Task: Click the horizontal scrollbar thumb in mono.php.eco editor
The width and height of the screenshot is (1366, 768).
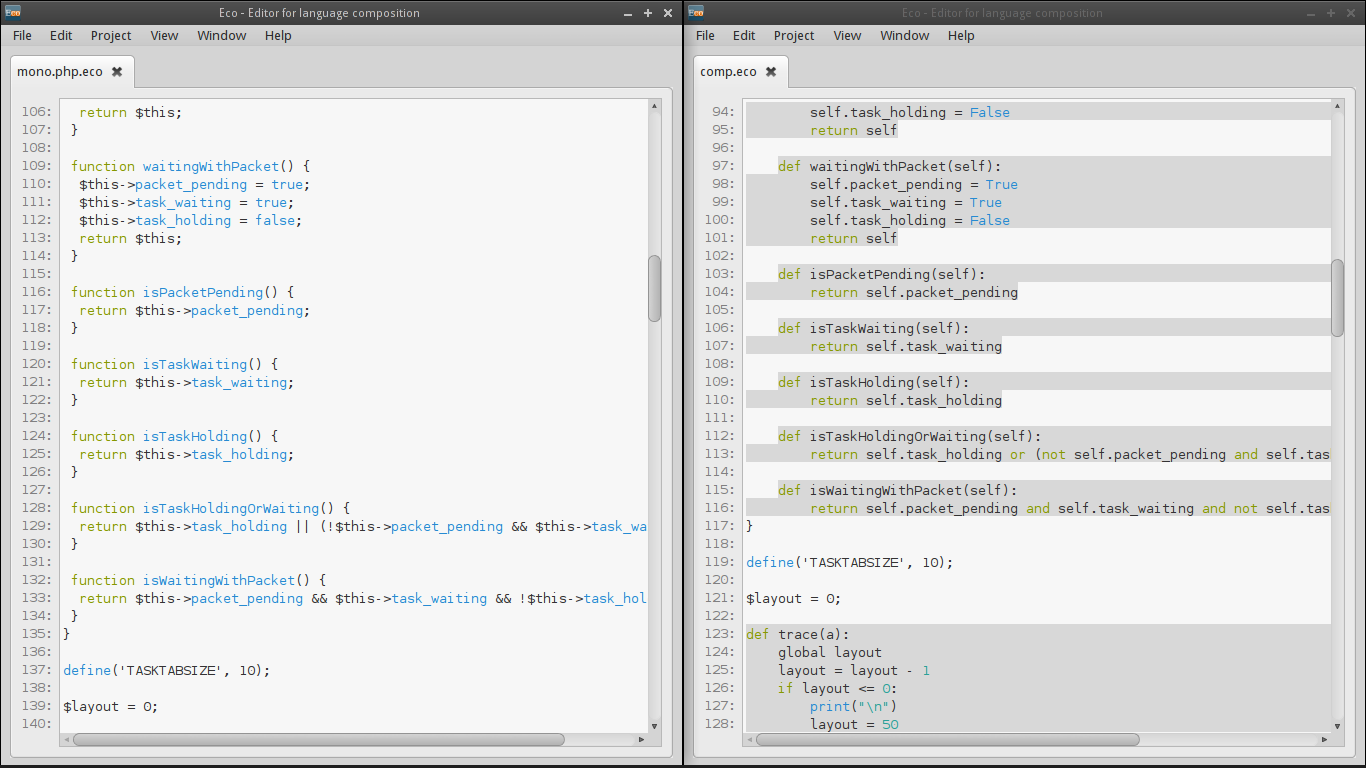Action: pos(318,740)
